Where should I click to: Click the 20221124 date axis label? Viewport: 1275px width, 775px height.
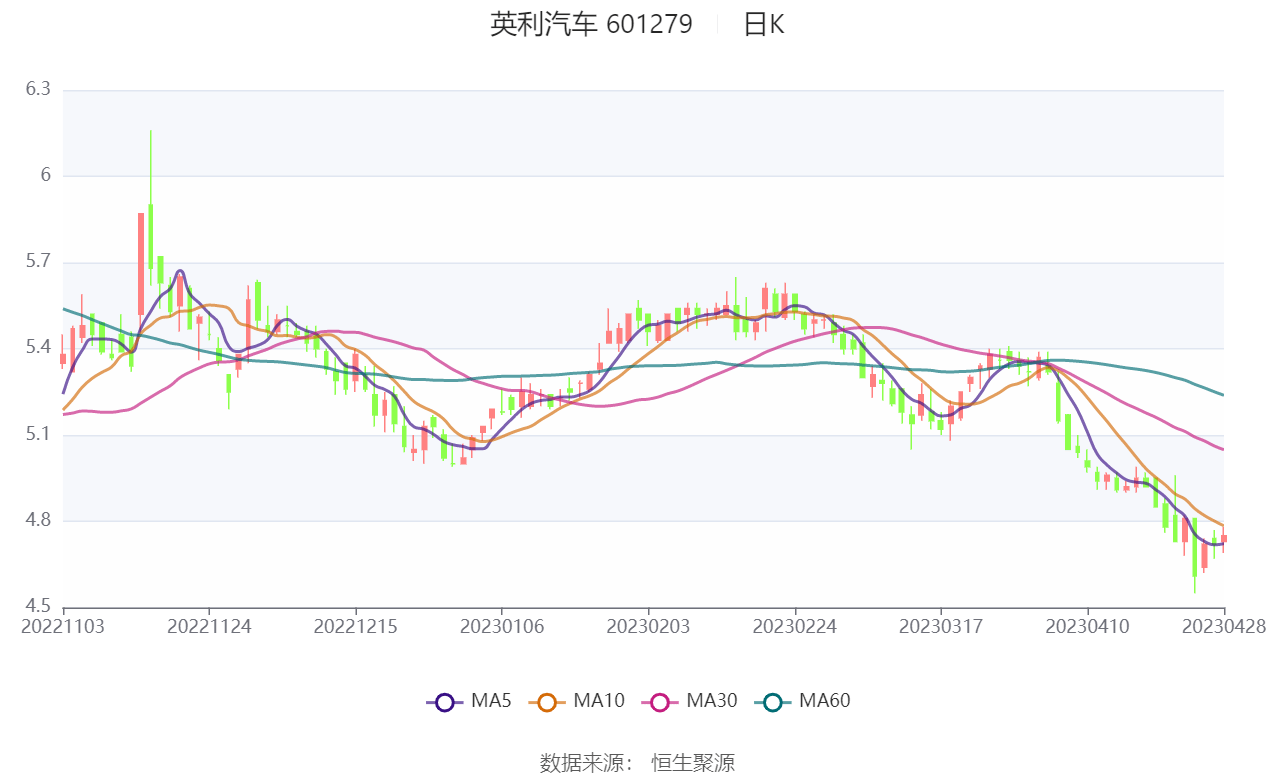[x=209, y=627]
